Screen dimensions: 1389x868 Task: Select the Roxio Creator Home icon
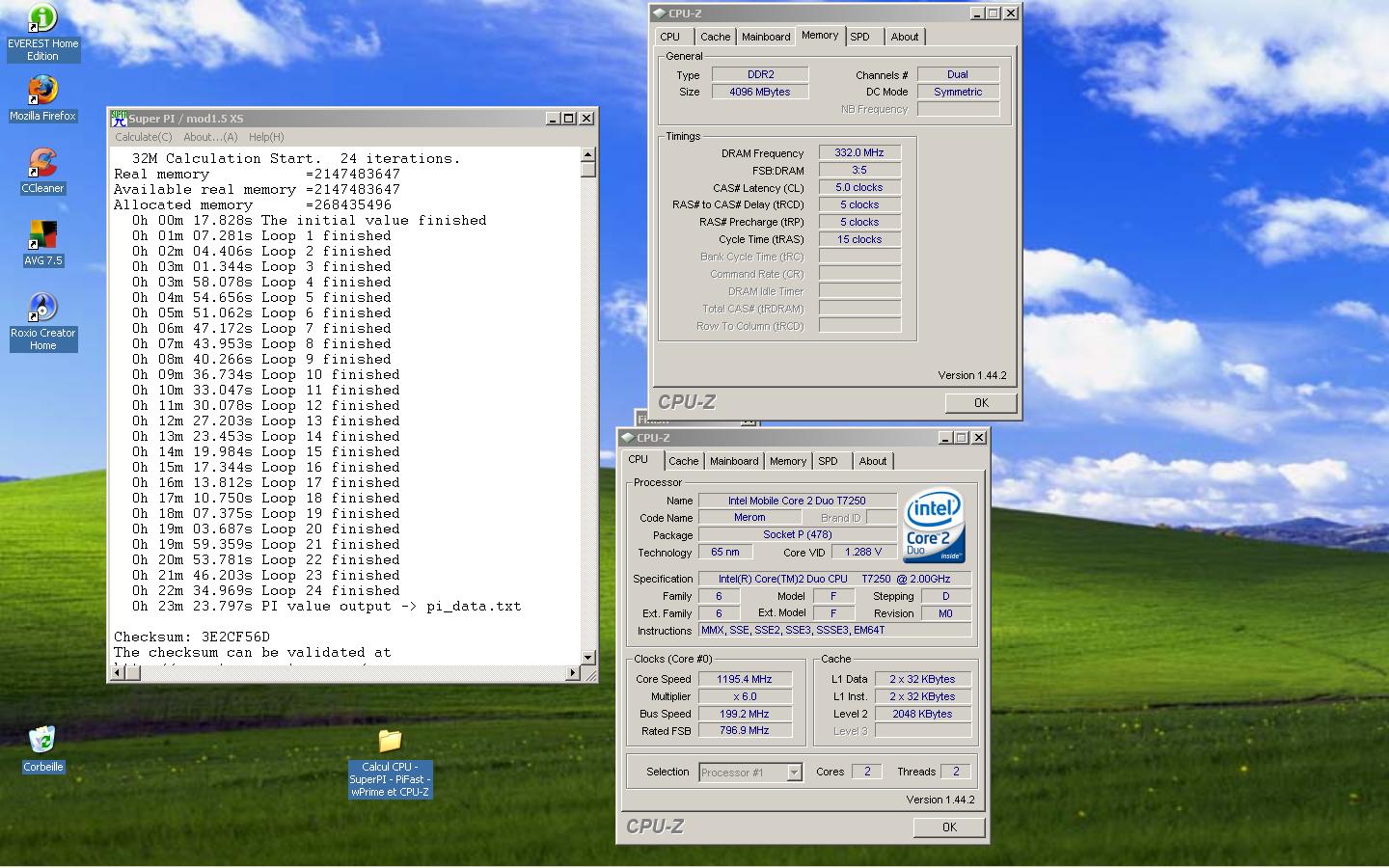[x=42, y=322]
